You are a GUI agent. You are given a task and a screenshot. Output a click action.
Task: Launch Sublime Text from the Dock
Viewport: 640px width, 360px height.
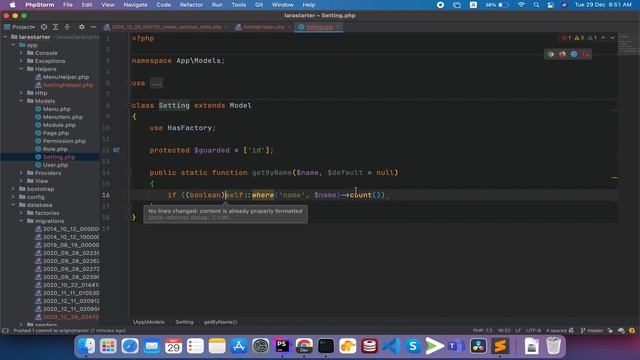[x=500, y=346]
